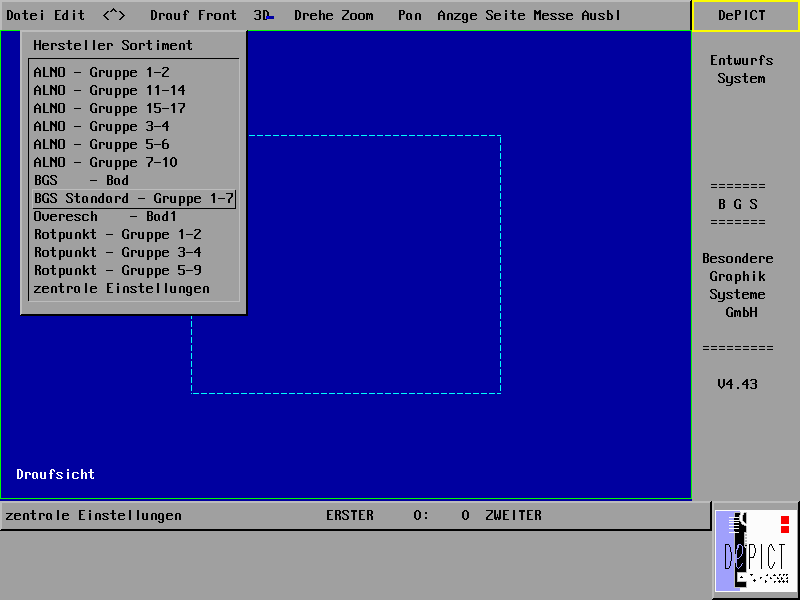Image resolution: width=800 pixels, height=600 pixels.
Task: Click the DePICT title button
Action: (745, 15)
